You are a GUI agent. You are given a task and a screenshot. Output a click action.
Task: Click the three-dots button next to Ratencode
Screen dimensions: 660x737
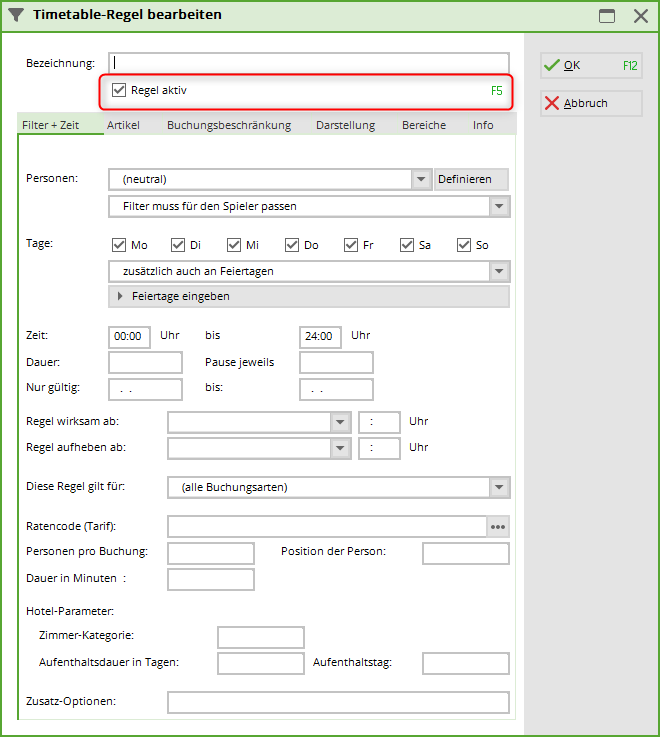pos(498,526)
